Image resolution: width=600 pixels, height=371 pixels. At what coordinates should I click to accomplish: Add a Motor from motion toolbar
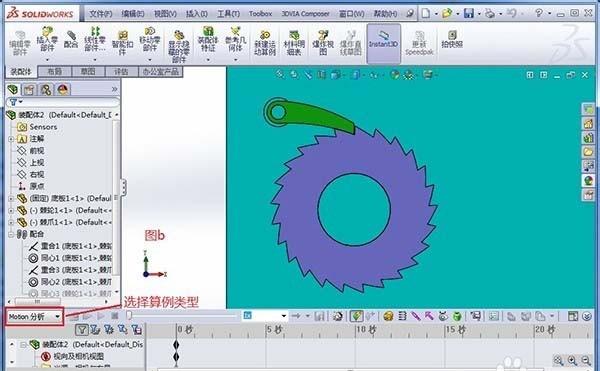389,316
